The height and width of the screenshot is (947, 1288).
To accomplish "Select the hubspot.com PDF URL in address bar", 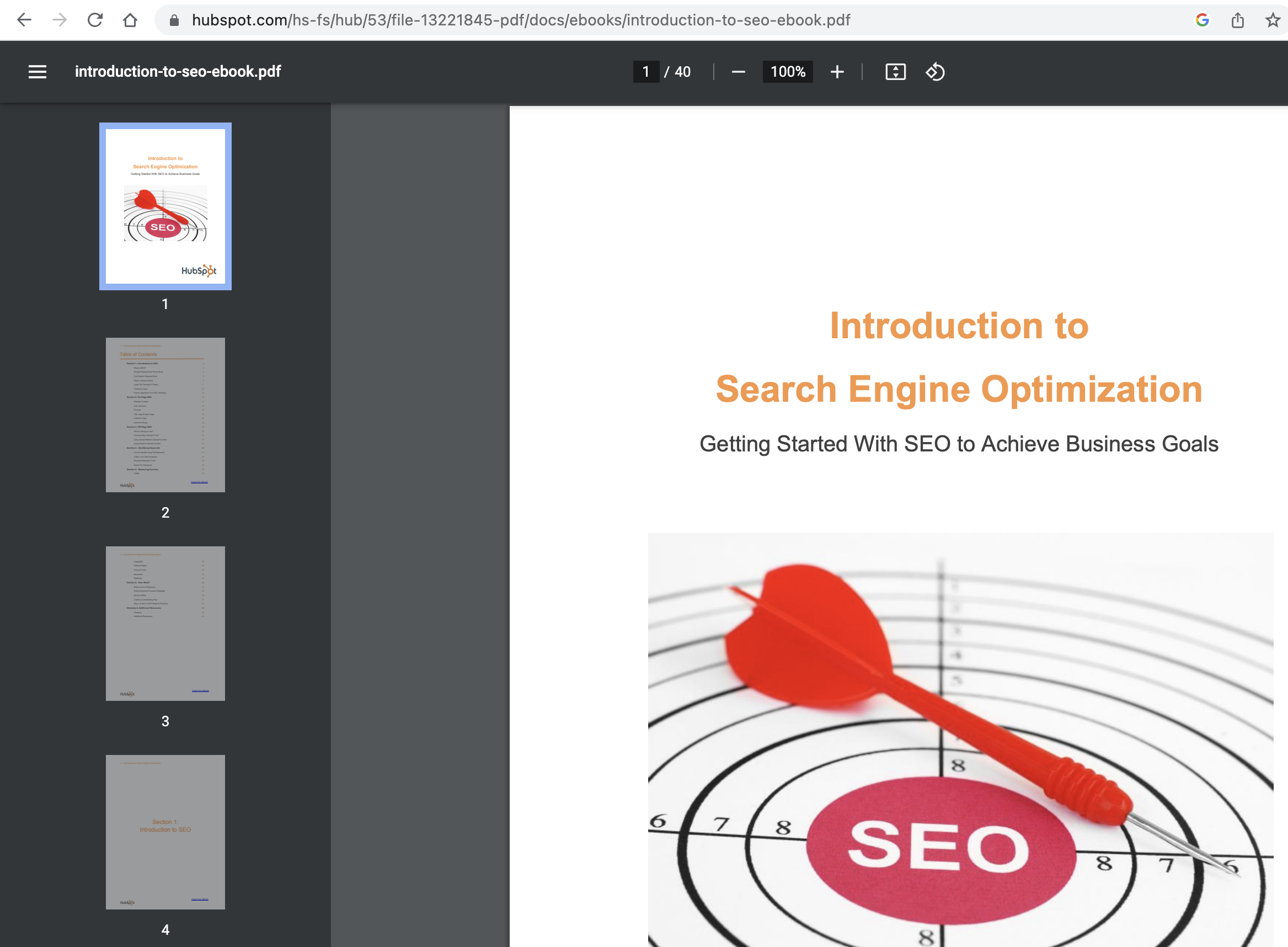I will (521, 20).
